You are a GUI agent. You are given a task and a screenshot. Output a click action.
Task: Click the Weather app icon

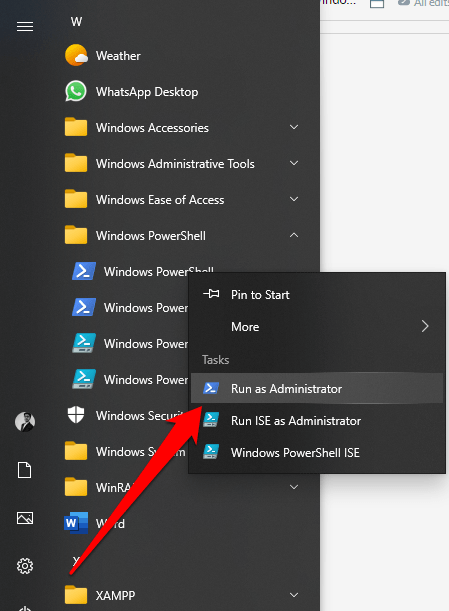tap(76, 55)
